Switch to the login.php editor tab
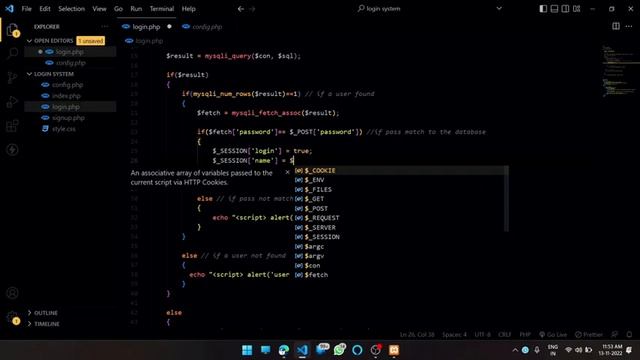 tap(147, 27)
